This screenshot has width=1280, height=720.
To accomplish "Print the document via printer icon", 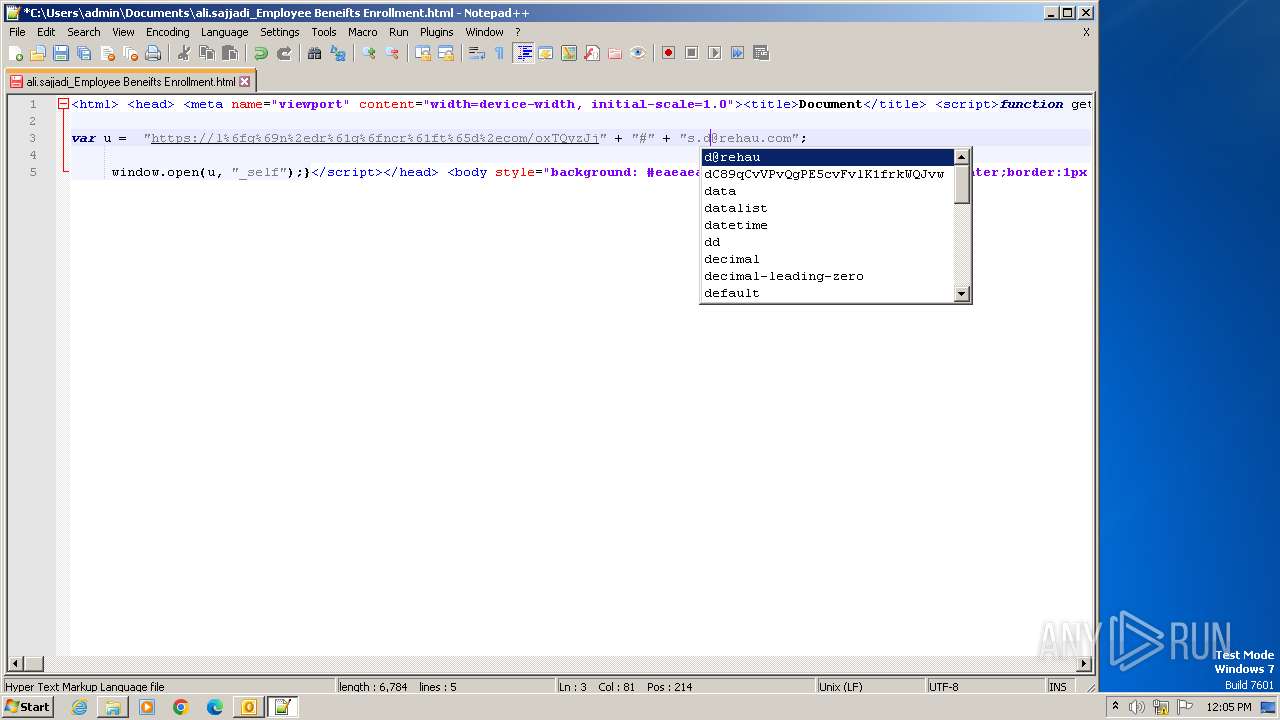I will point(153,53).
